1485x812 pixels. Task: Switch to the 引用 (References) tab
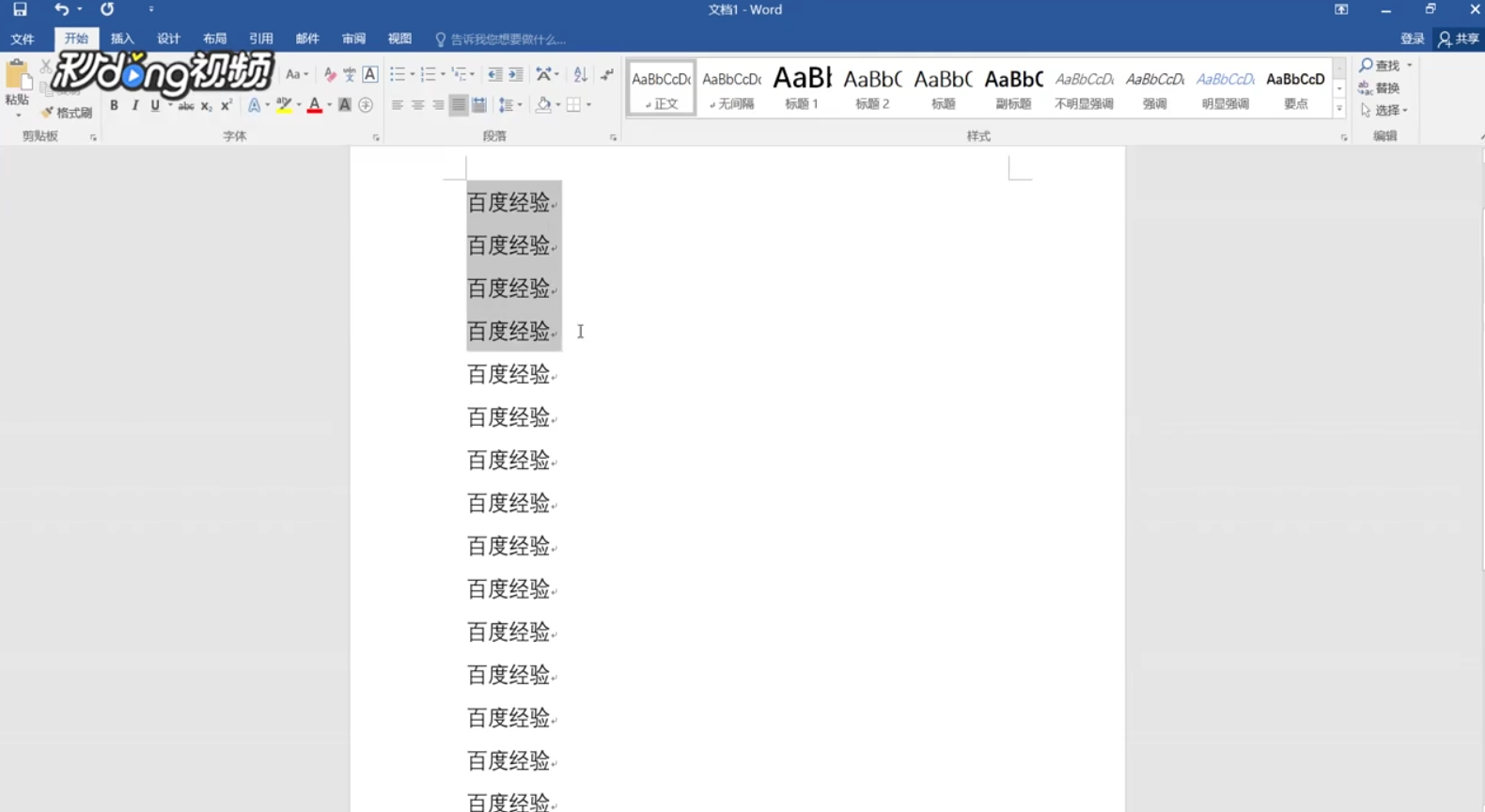coord(260,39)
